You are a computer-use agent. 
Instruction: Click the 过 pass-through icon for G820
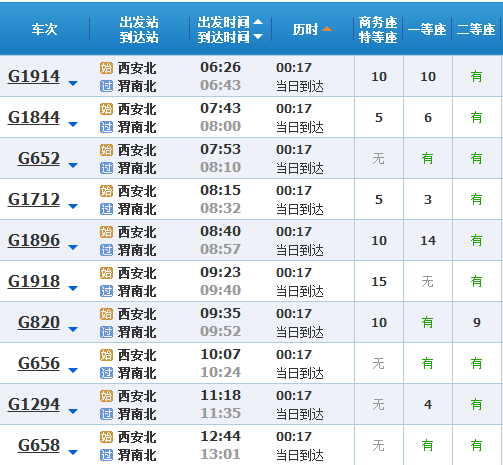106,332
